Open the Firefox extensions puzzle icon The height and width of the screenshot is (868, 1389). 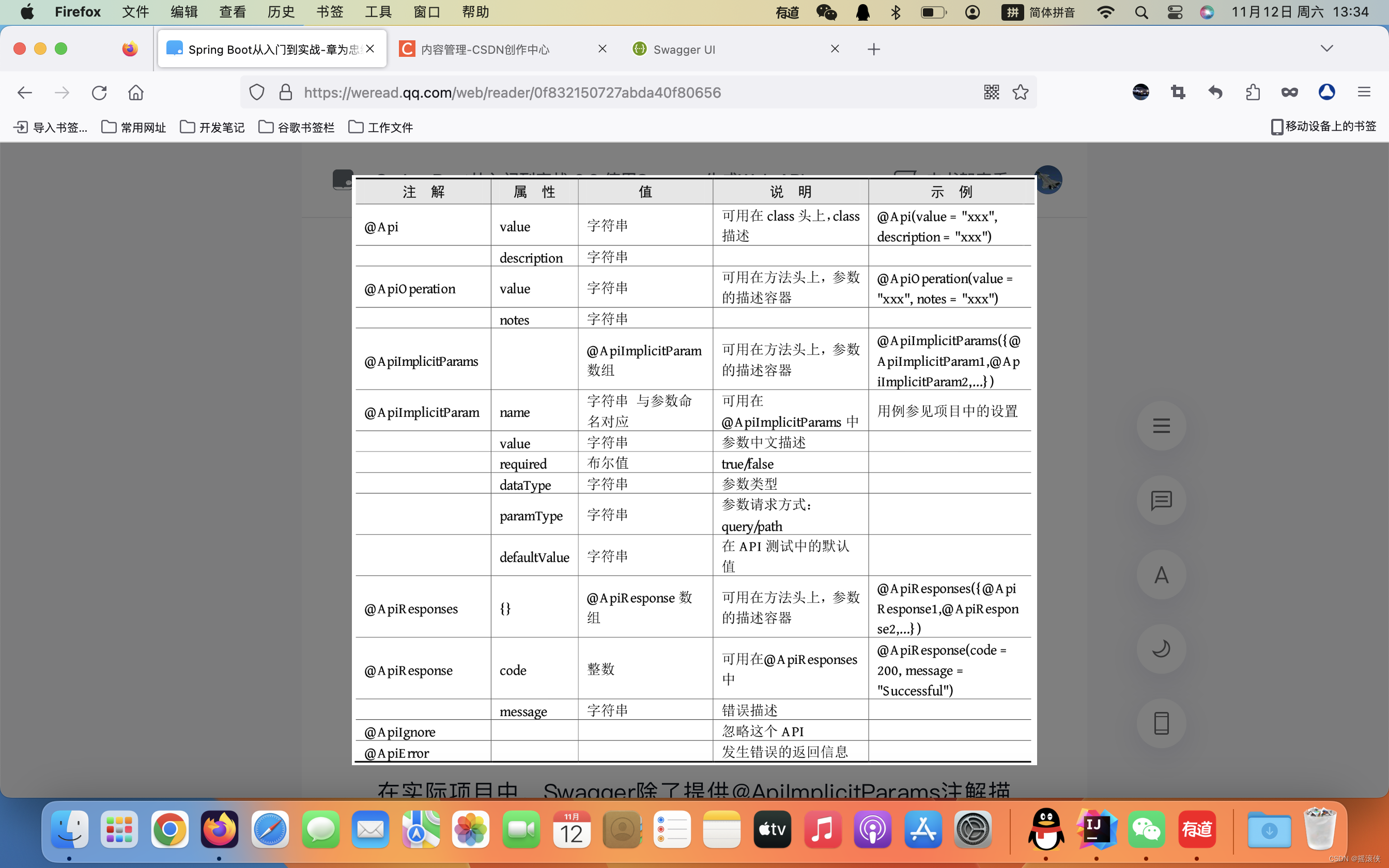click(1253, 92)
